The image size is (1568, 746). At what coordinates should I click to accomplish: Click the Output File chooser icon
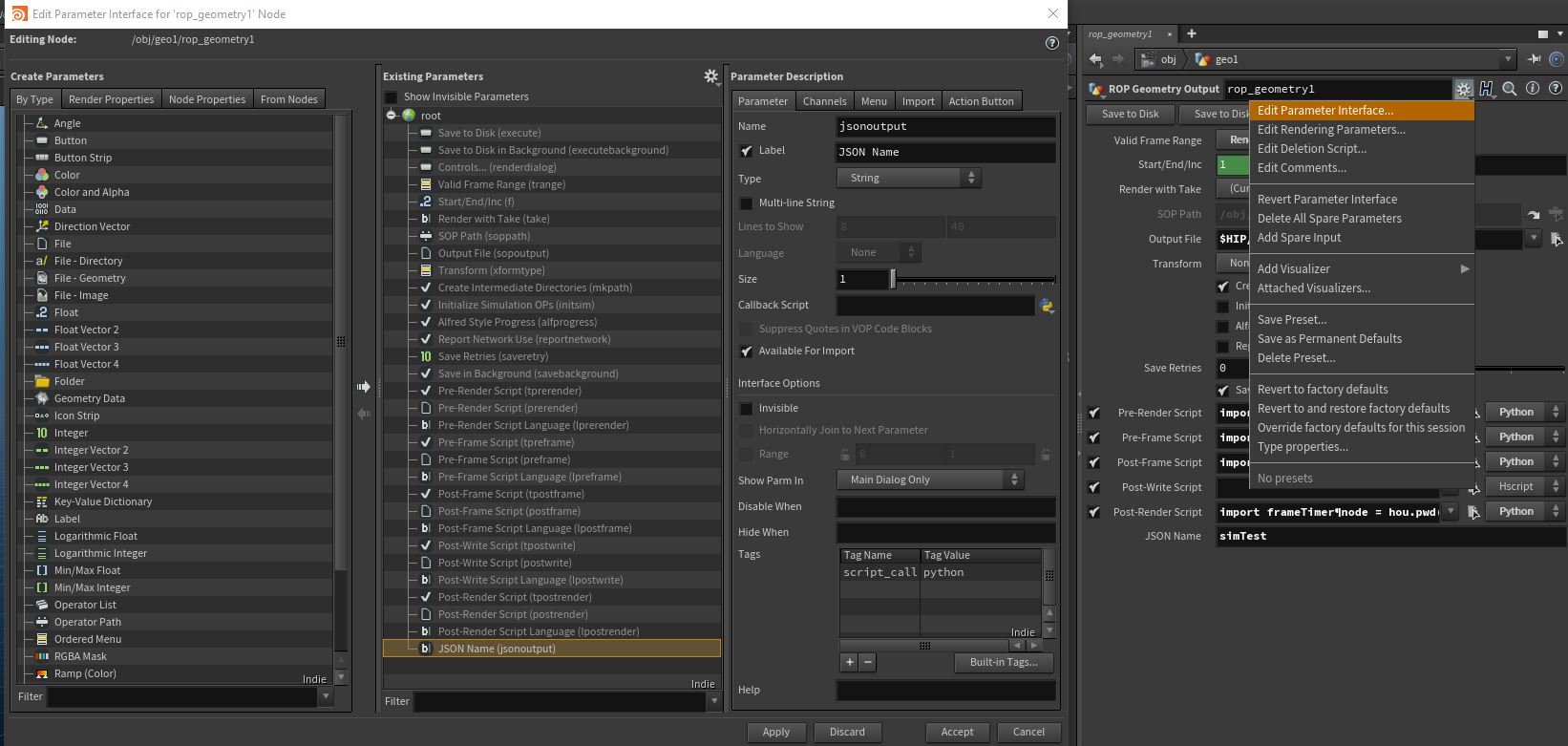[1556, 239]
